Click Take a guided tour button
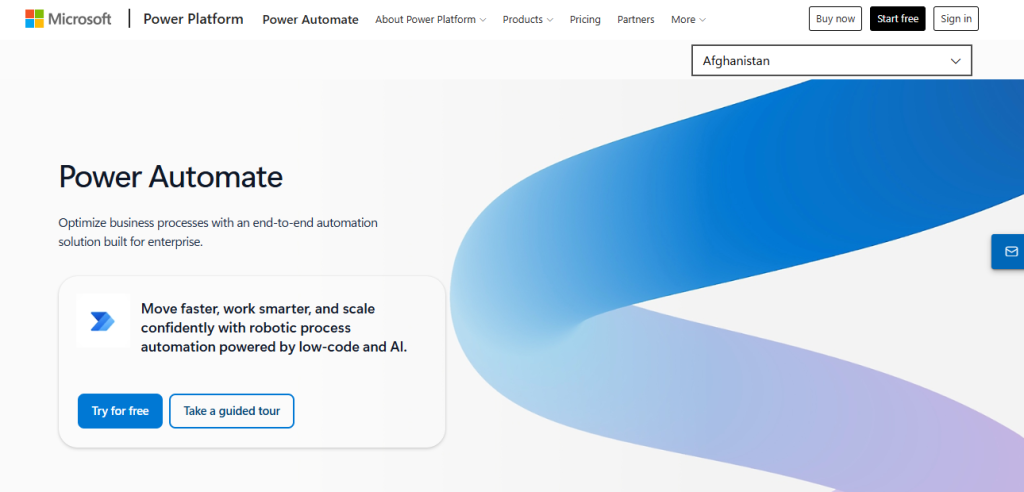 click(x=232, y=411)
